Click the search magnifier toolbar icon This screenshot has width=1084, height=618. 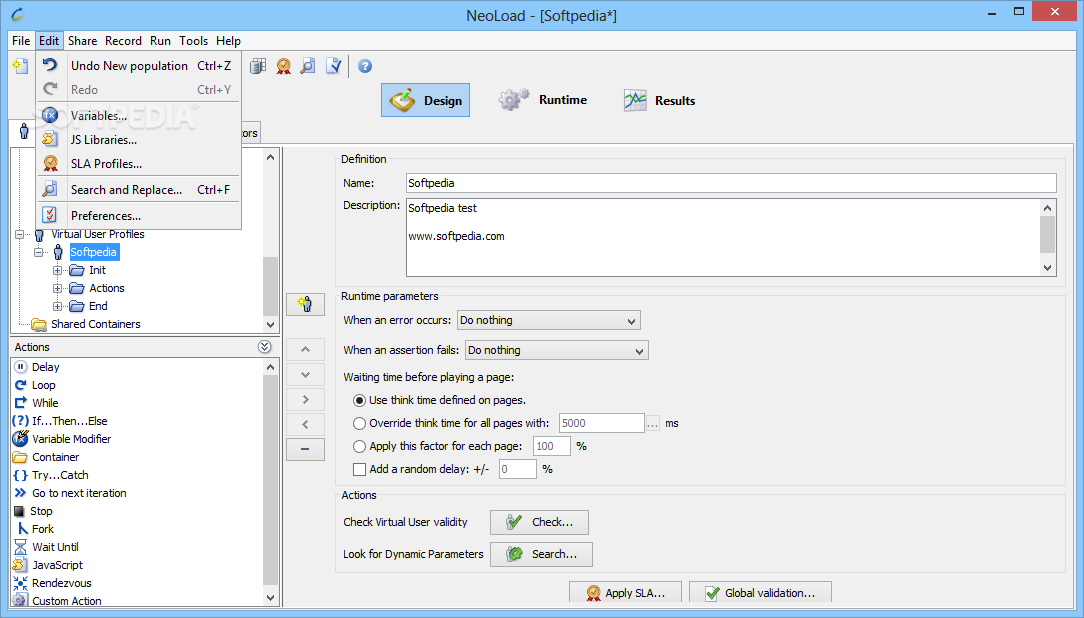click(x=308, y=66)
